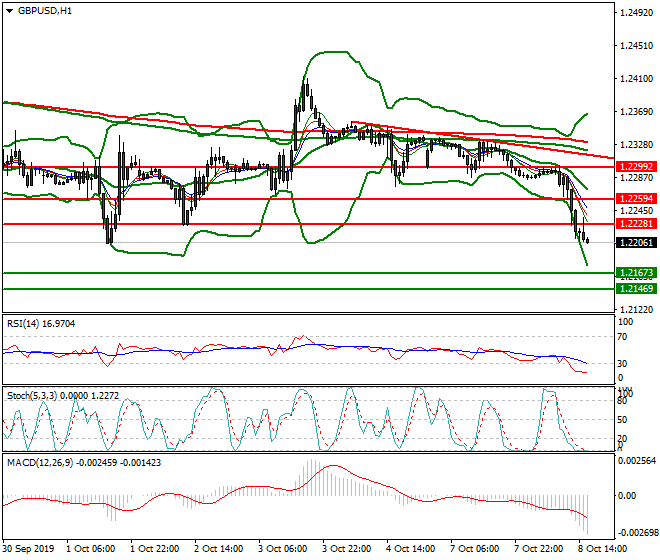
Task: Click the red 1.22281 price level label
Action: click(634, 224)
